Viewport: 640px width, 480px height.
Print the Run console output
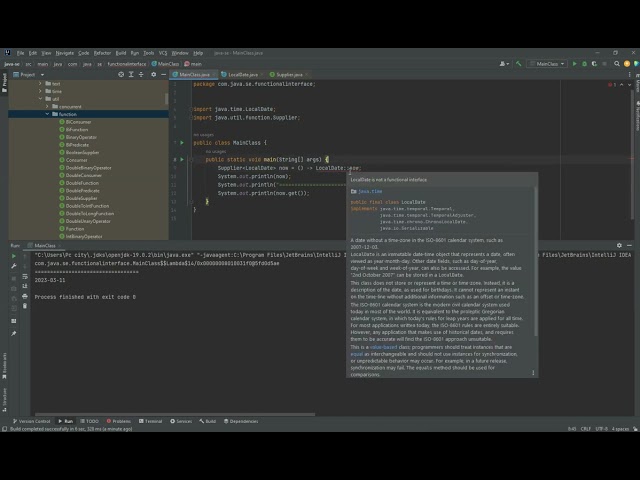click(x=25, y=296)
